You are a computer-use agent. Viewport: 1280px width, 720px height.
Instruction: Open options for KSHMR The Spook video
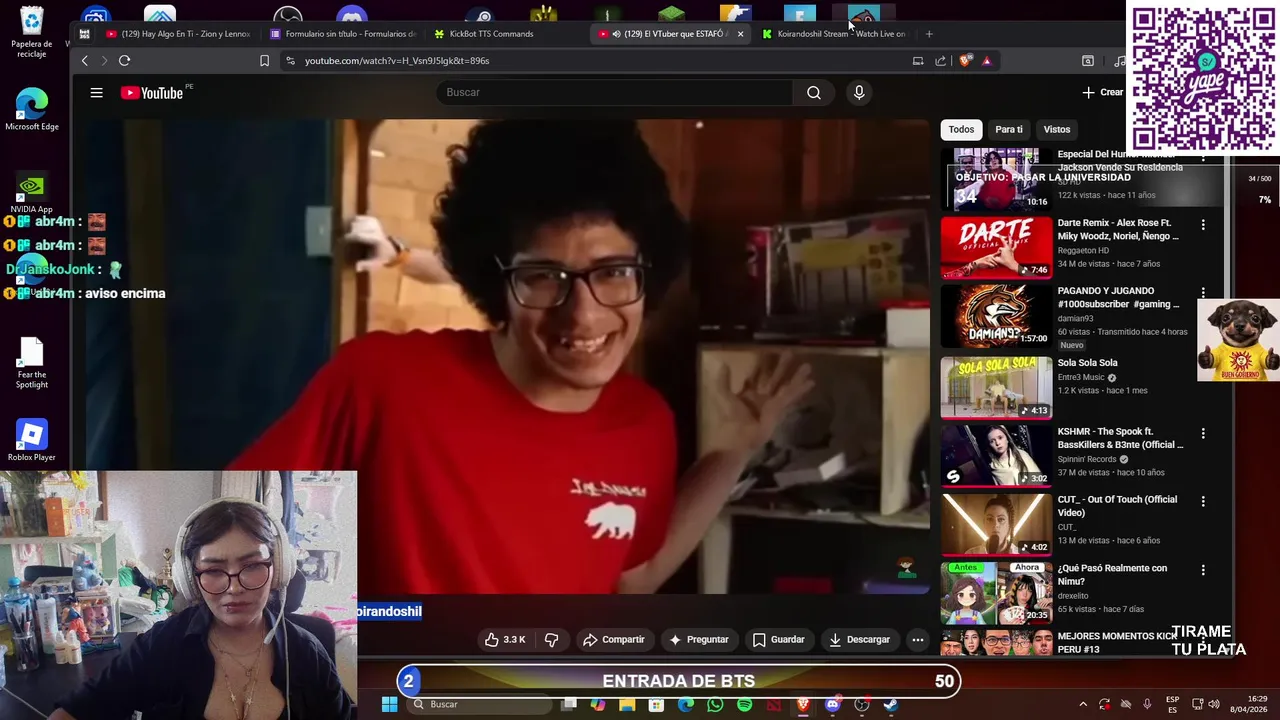[x=1203, y=433]
